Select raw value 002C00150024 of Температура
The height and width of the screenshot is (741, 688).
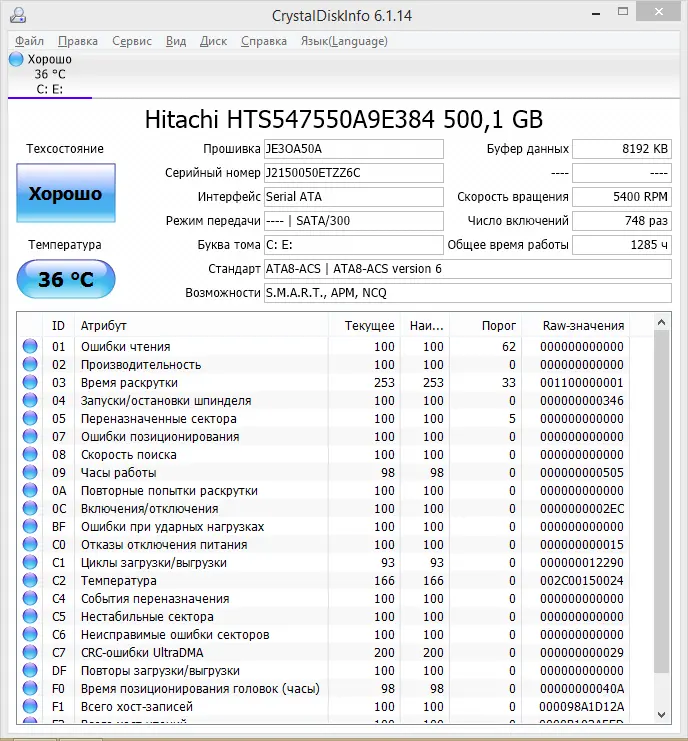[x=582, y=580]
